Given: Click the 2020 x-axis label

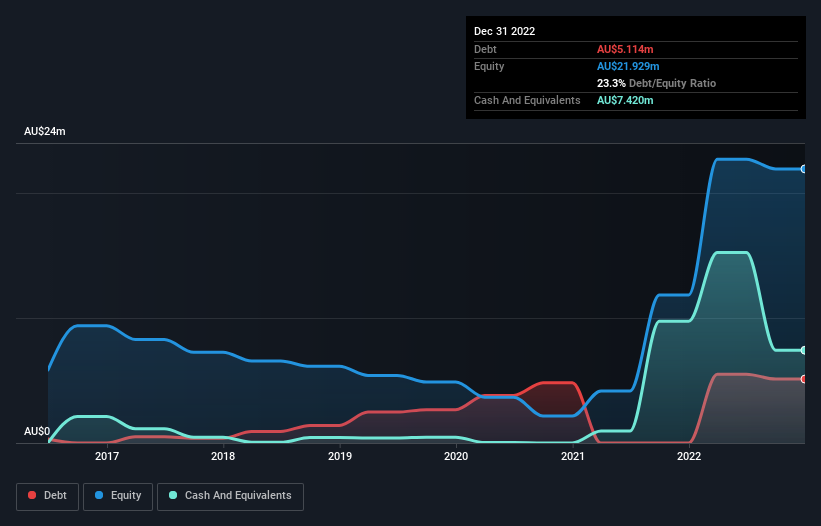Looking at the screenshot, I should click(x=456, y=456).
